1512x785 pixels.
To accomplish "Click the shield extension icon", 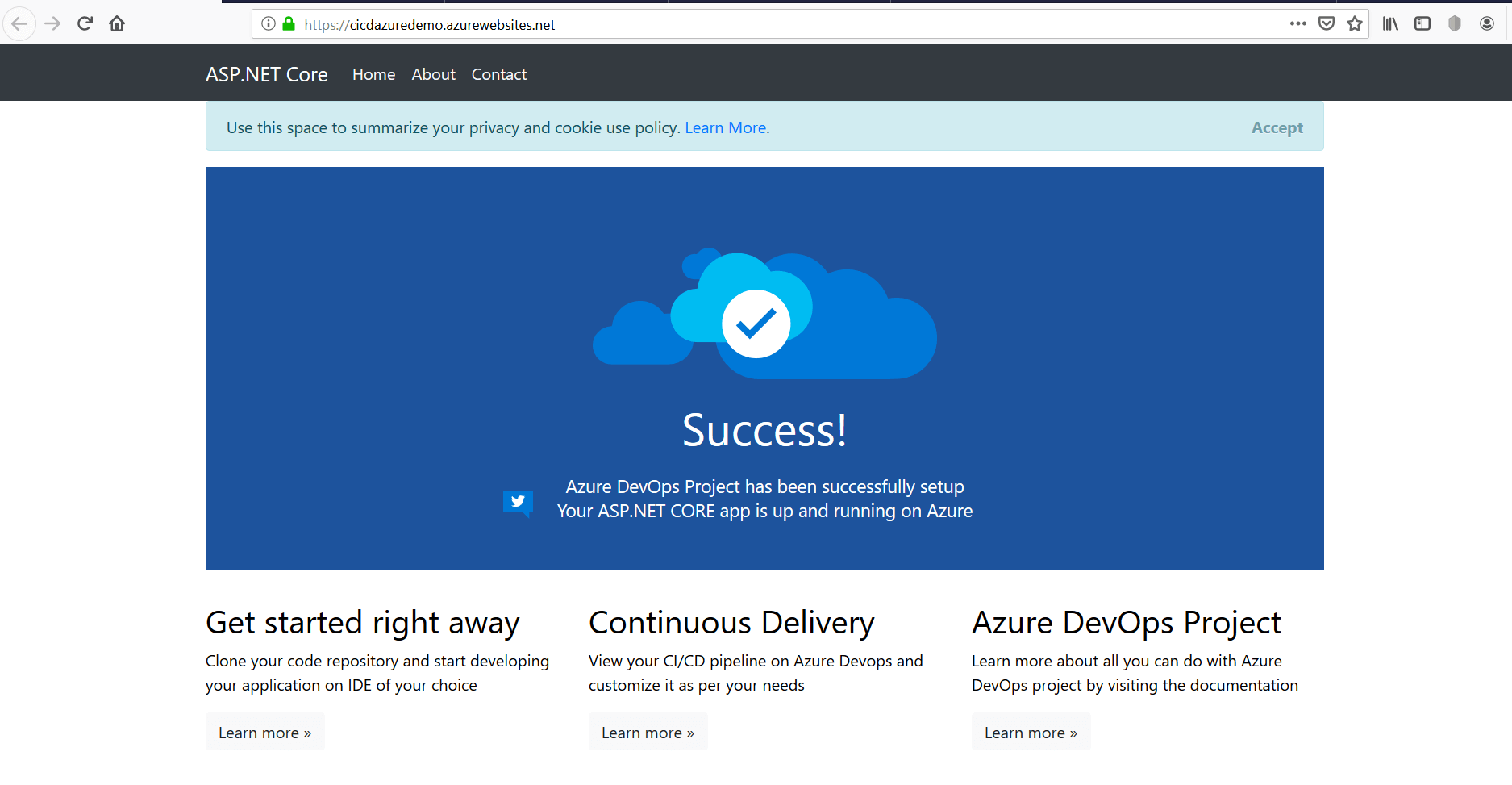I will pyautogui.click(x=1455, y=24).
